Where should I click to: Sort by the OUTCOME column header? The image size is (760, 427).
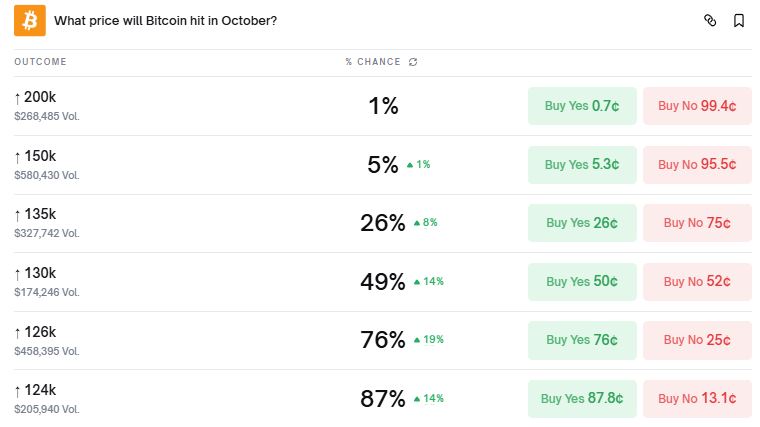click(x=40, y=62)
